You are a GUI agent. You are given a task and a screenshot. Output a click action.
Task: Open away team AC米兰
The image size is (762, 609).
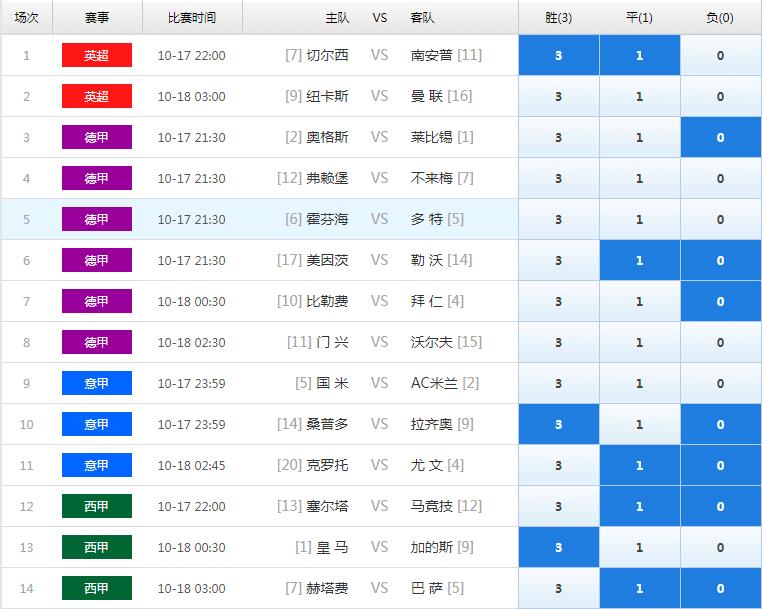[x=434, y=383]
